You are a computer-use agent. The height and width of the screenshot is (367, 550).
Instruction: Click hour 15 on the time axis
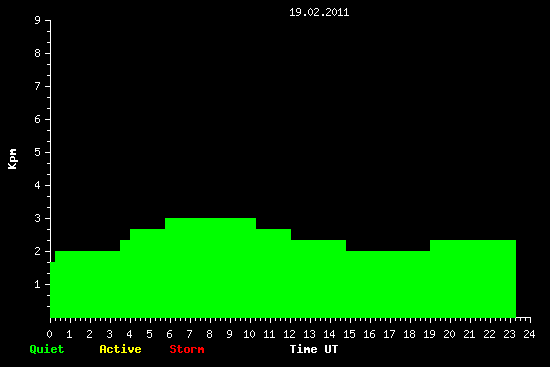click(349, 334)
